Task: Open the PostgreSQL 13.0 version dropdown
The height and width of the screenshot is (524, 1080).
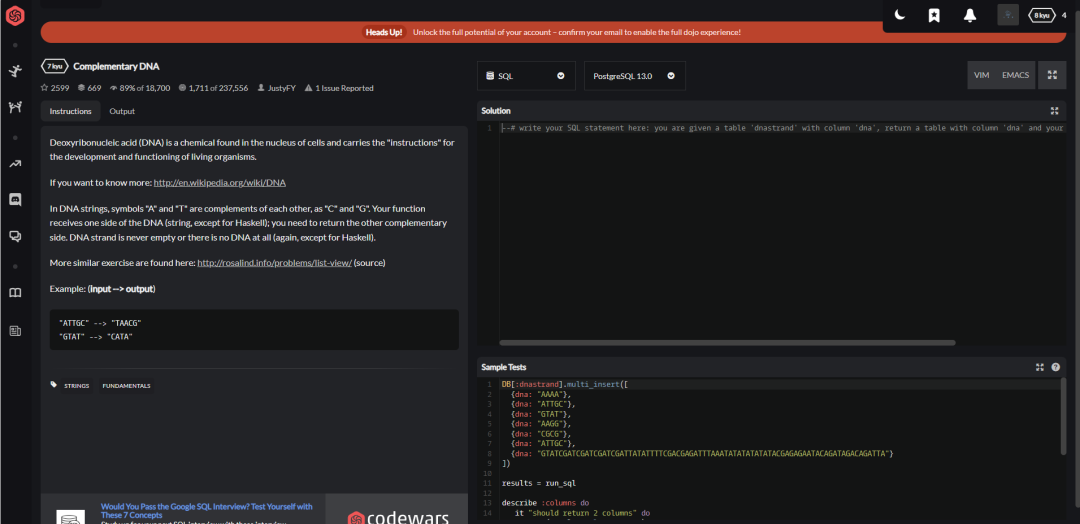Action: (x=634, y=75)
